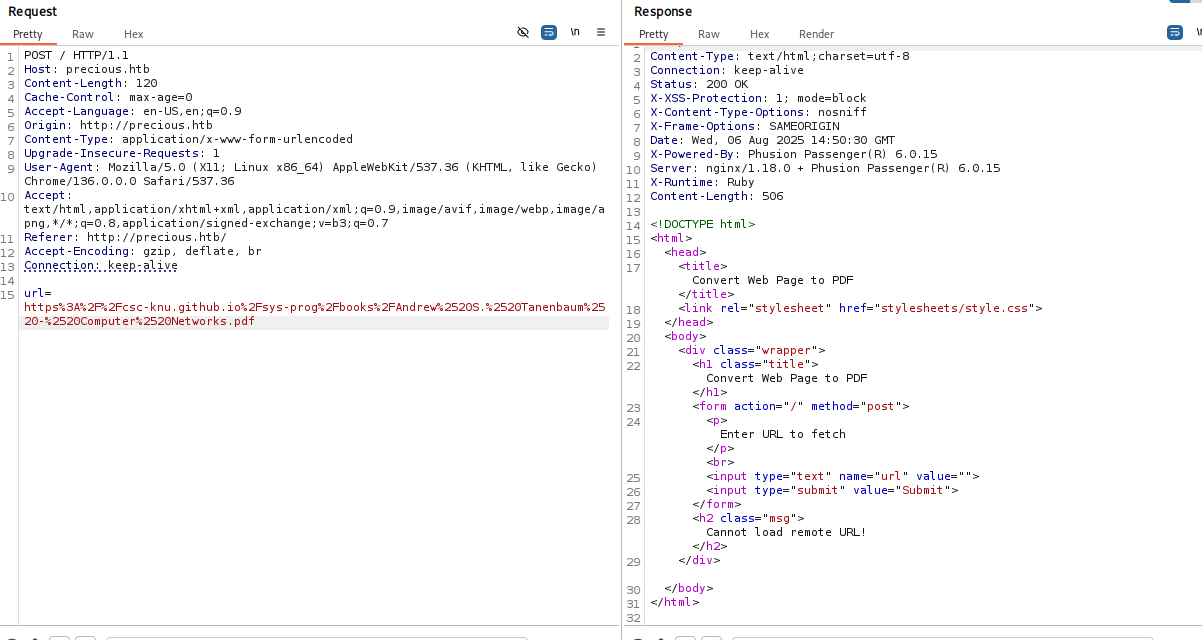The image size is (1202, 640).
Task: Click the 'X-Runtime: Ruby' response header
Action: (702, 182)
